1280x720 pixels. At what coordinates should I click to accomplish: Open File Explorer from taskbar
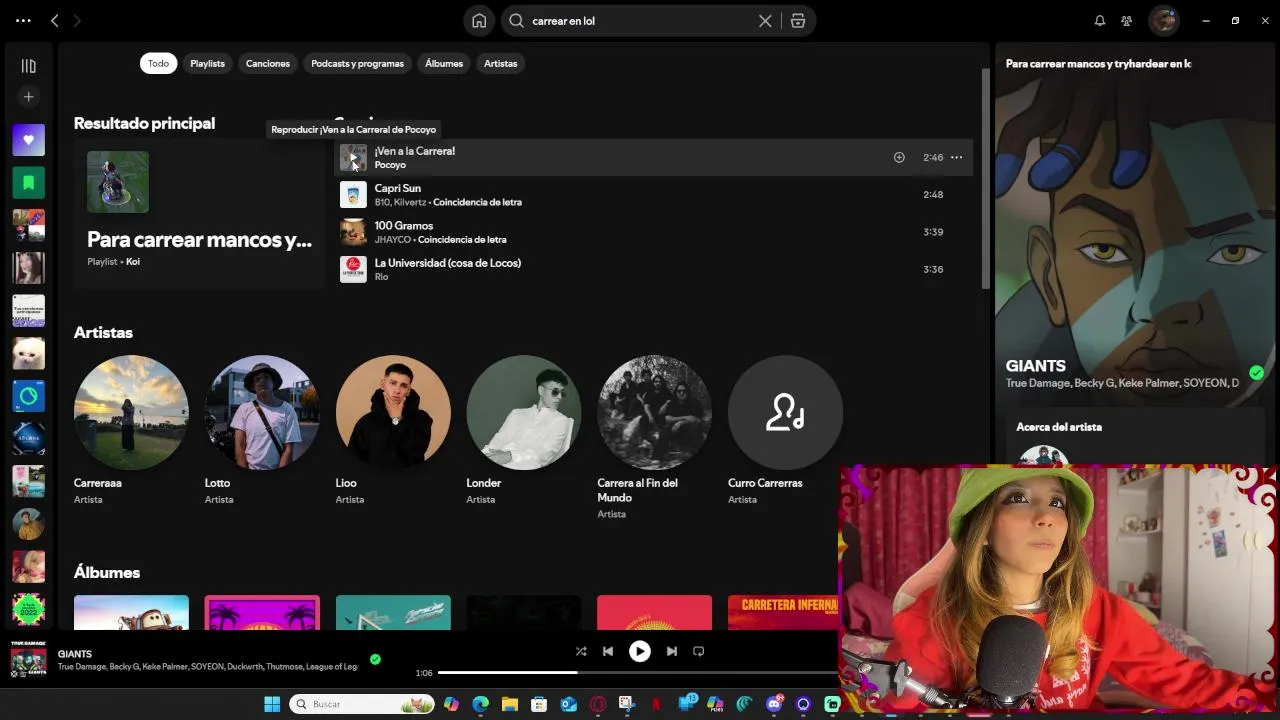(x=509, y=704)
